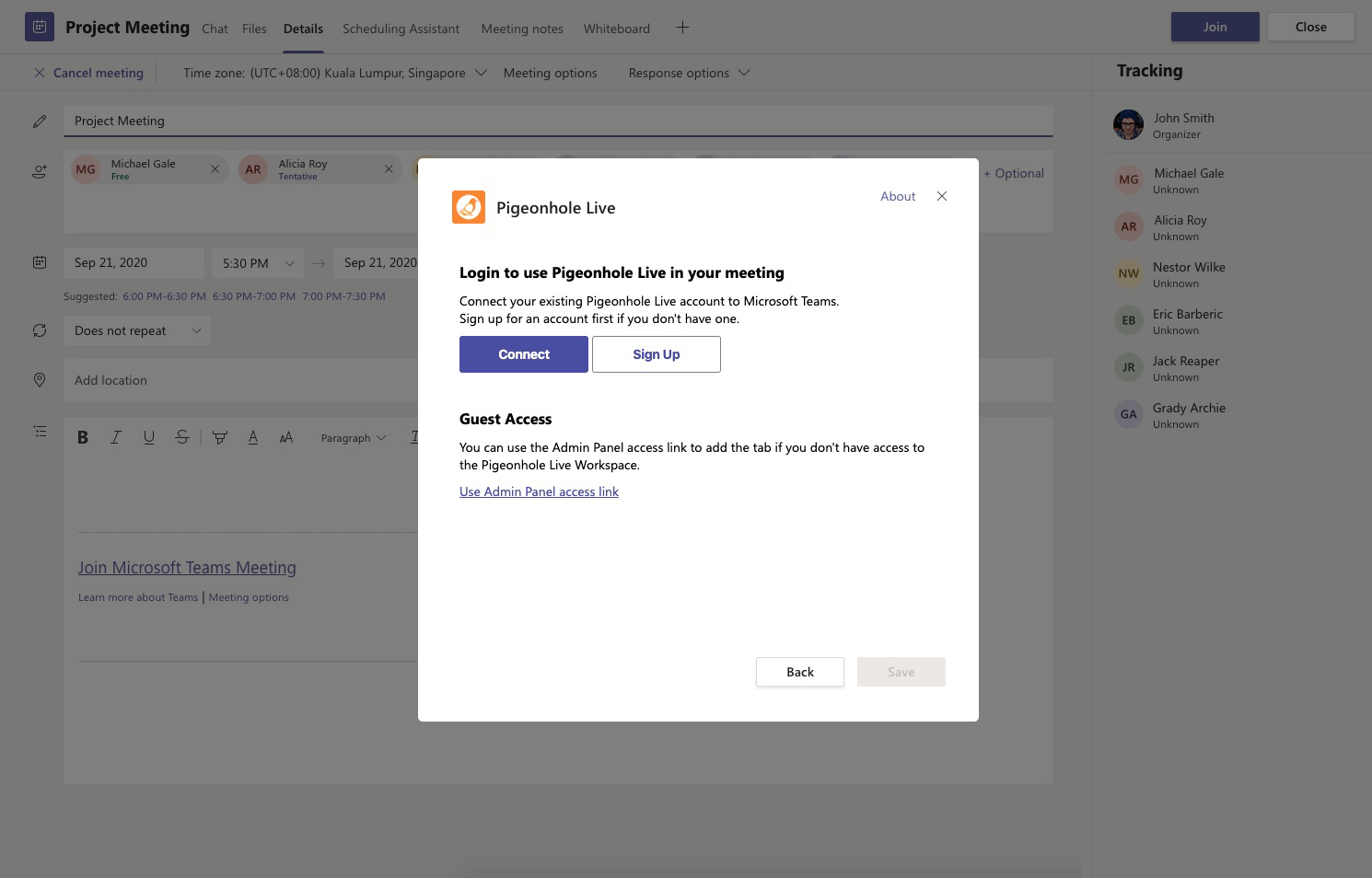Viewport: 1372px width, 878px height.
Task: Remove Alicia Roy from attendees
Action: click(389, 169)
